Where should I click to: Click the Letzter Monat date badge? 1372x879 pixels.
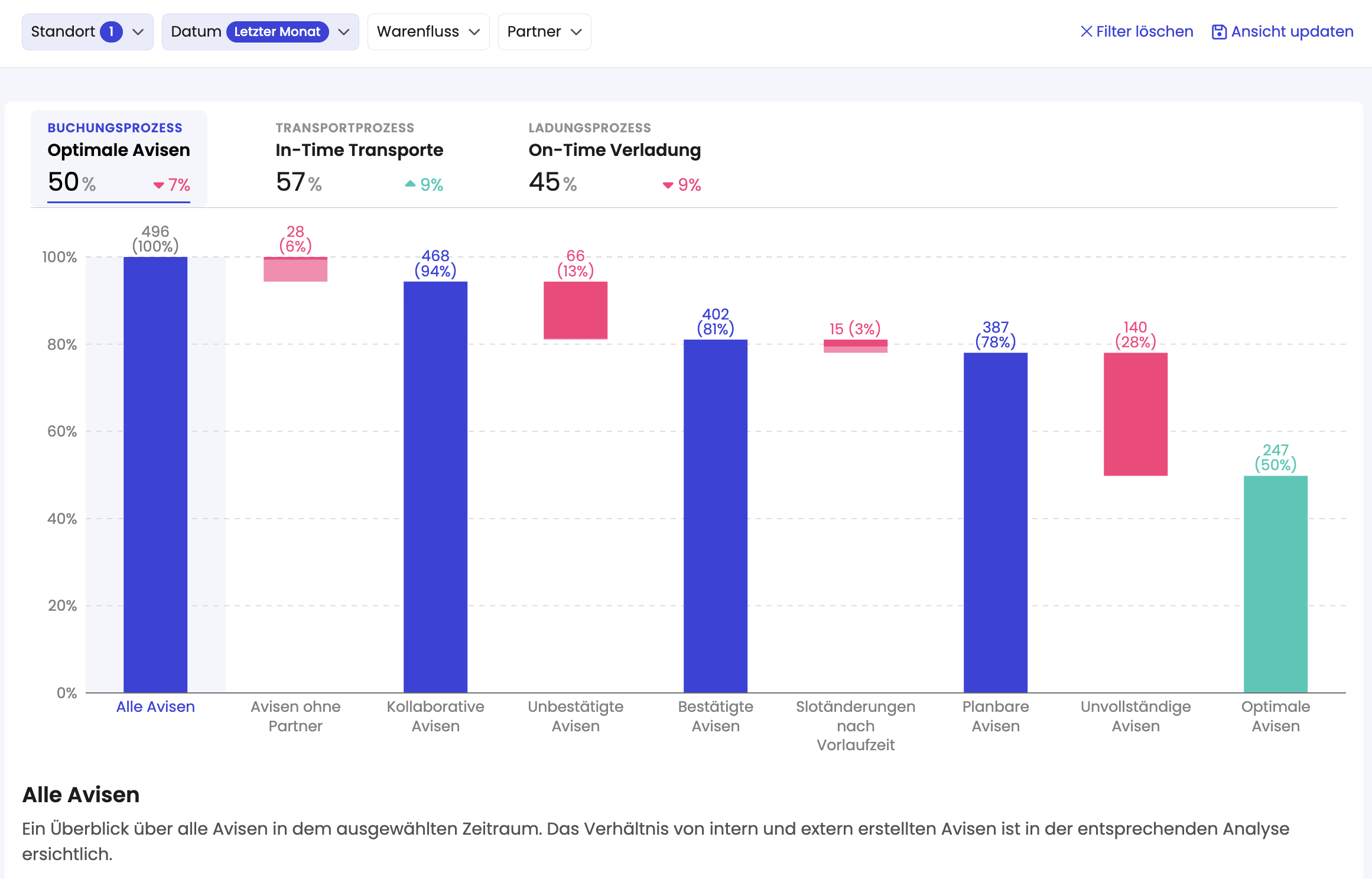coord(277,31)
